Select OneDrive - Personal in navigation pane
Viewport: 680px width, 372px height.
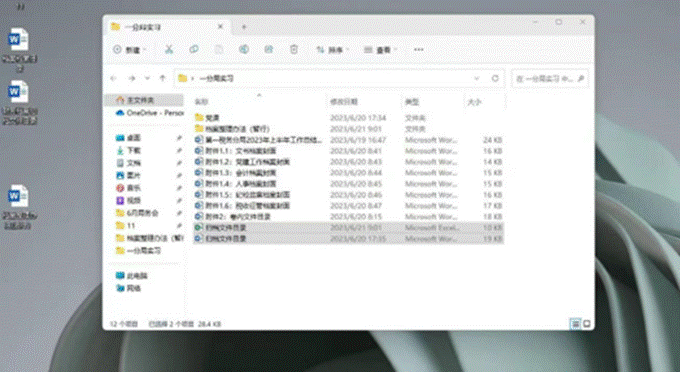pyautogui.click(x=150, y=113)
